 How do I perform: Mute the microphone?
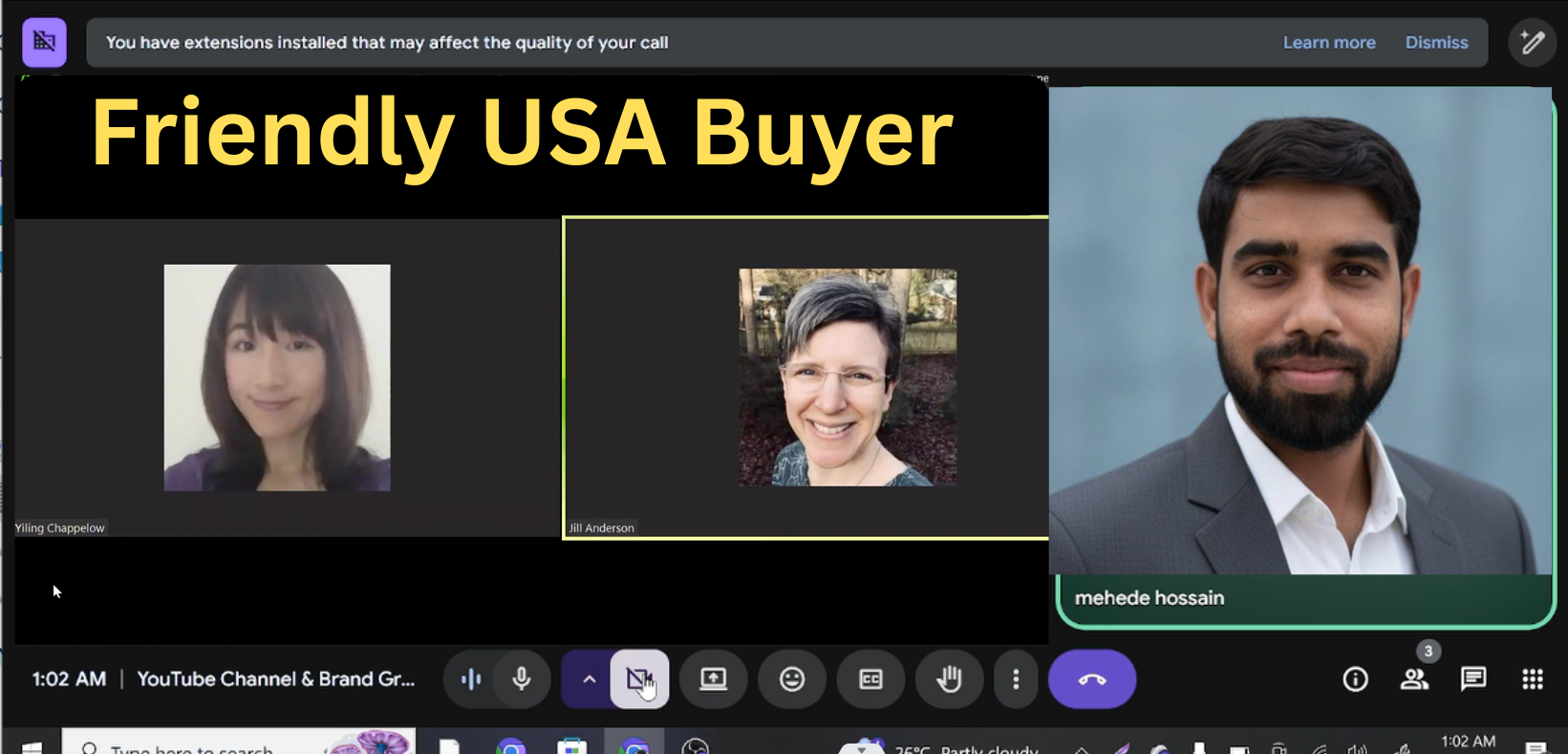tap(522, 679)
